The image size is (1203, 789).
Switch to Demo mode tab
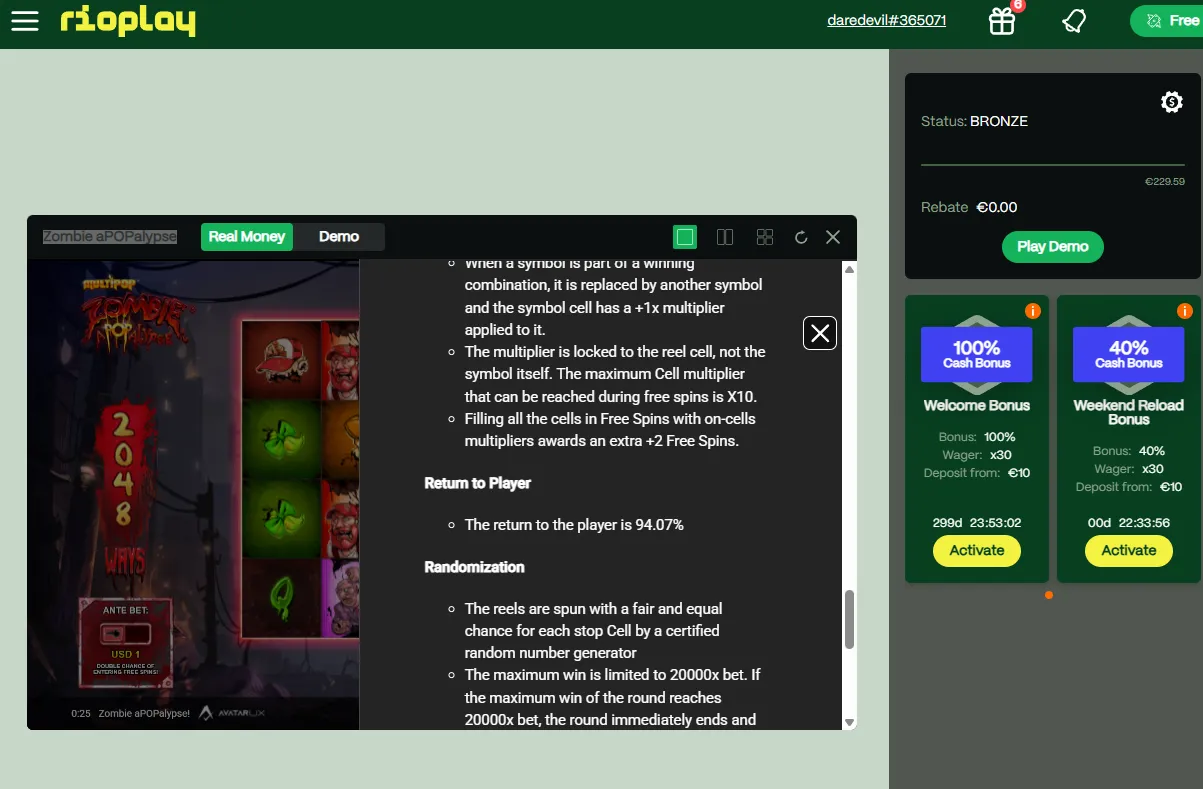pos(339,237)
